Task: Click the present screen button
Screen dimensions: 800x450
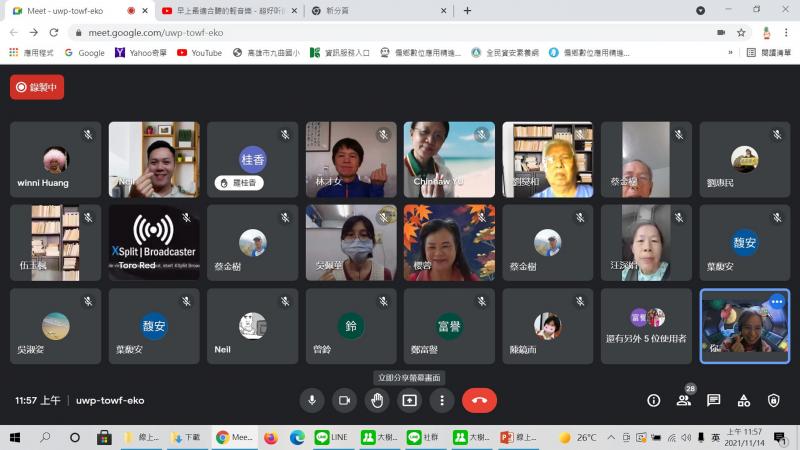Action: [410, 401]
